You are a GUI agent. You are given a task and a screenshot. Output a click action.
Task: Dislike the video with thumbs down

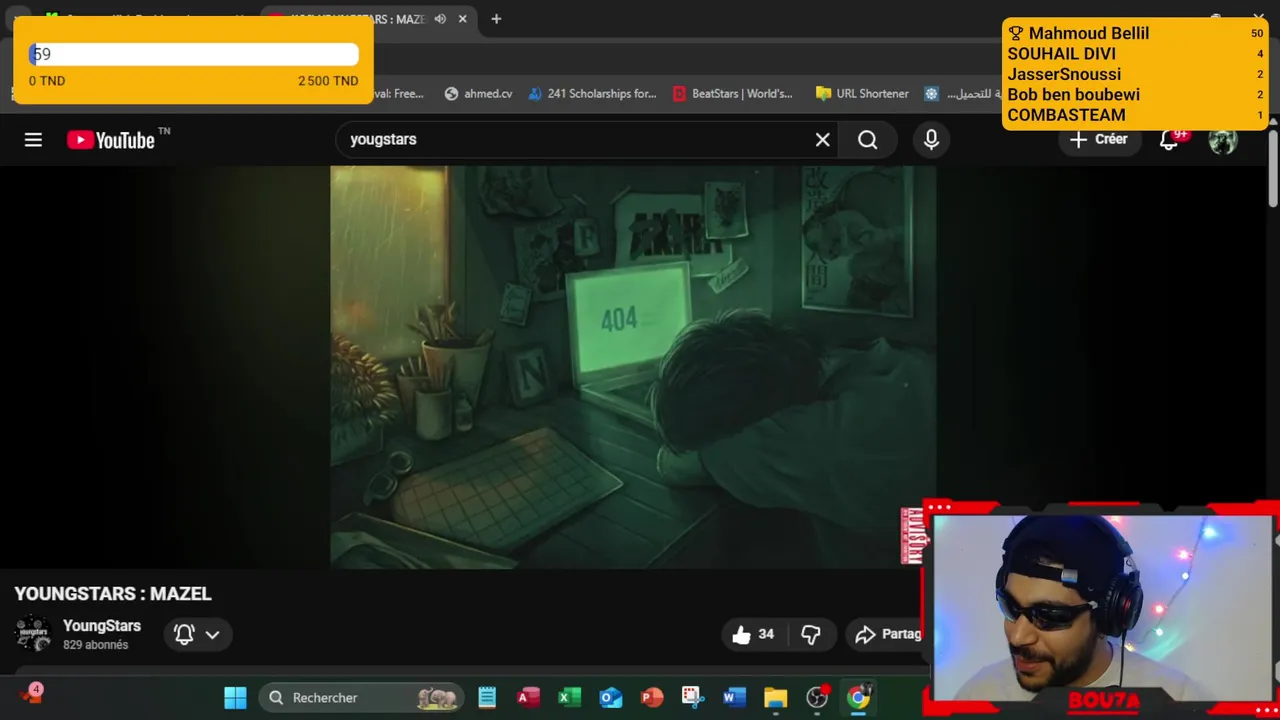[x=811, y=634]
